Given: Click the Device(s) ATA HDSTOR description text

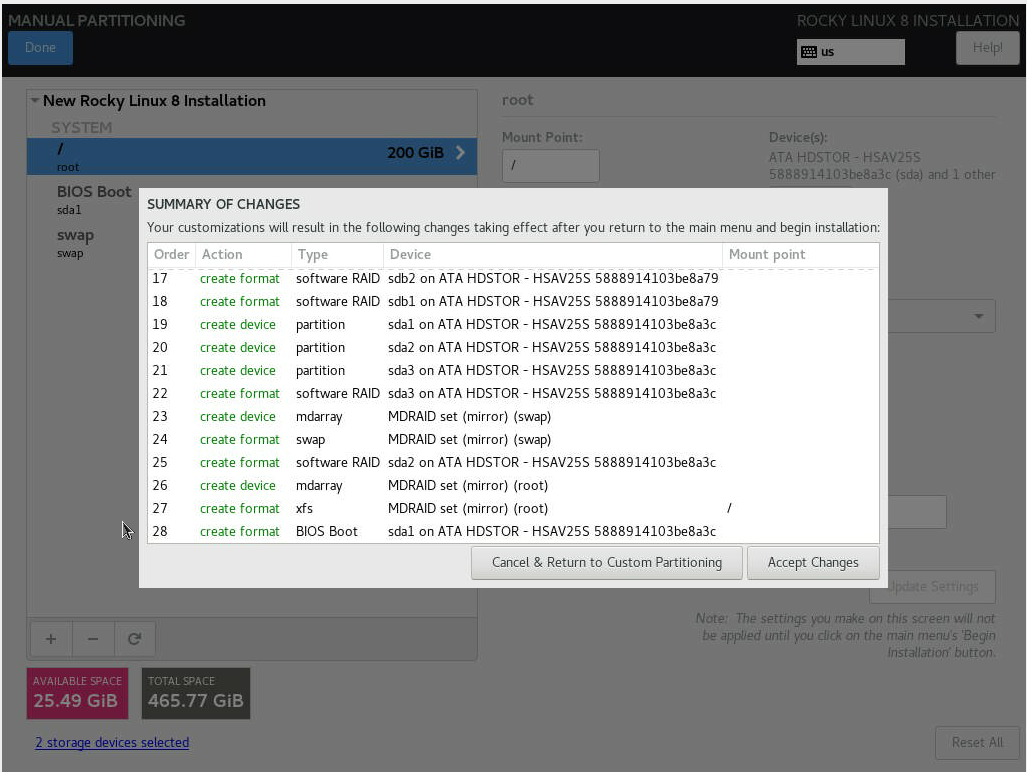Looking at the screenshot, I should pyautogui.click(x=882, y=166).
